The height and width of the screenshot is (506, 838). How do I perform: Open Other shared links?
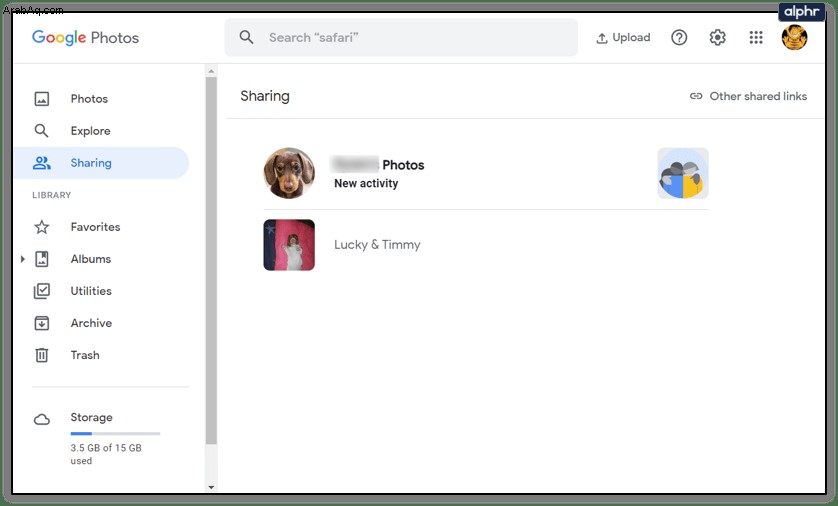click(x=748, y=96)
